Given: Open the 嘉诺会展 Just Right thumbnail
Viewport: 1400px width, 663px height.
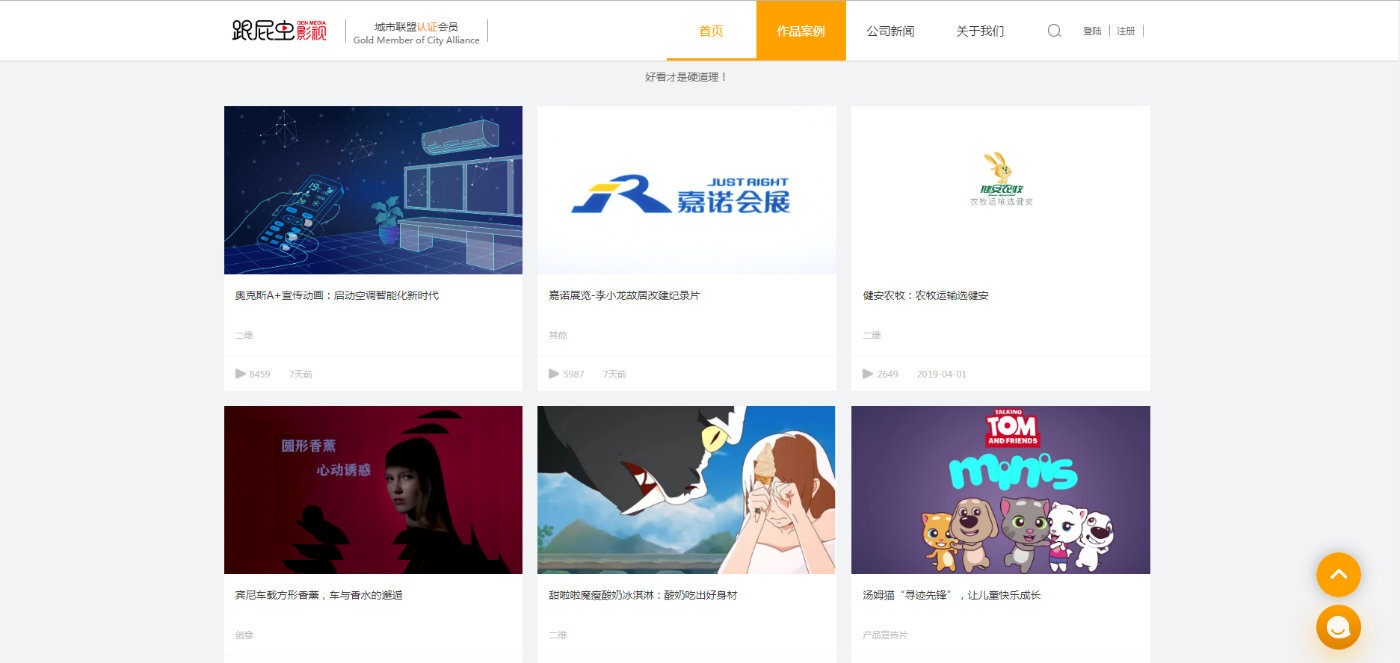Looking at the screenshot, I should coord(686,190).
